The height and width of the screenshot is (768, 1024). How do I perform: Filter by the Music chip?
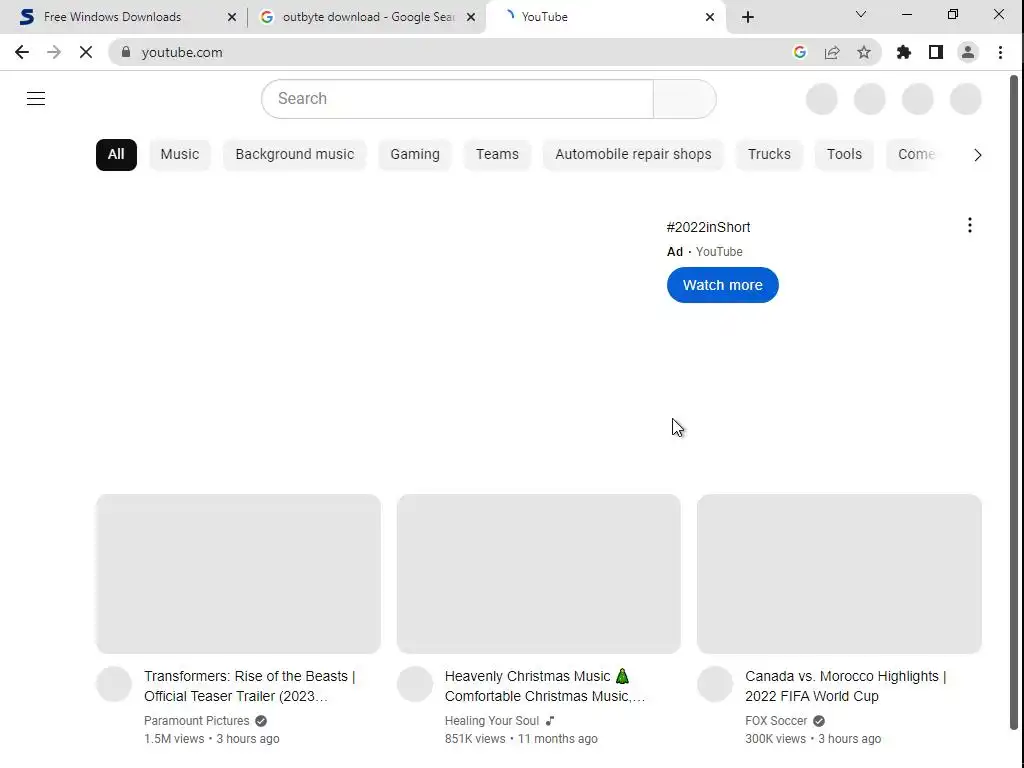click(180, 155)
